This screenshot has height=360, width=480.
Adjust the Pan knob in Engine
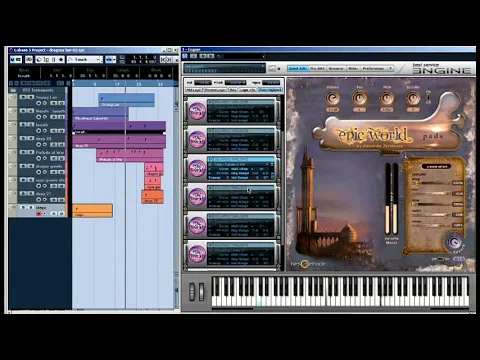point(359,98)
